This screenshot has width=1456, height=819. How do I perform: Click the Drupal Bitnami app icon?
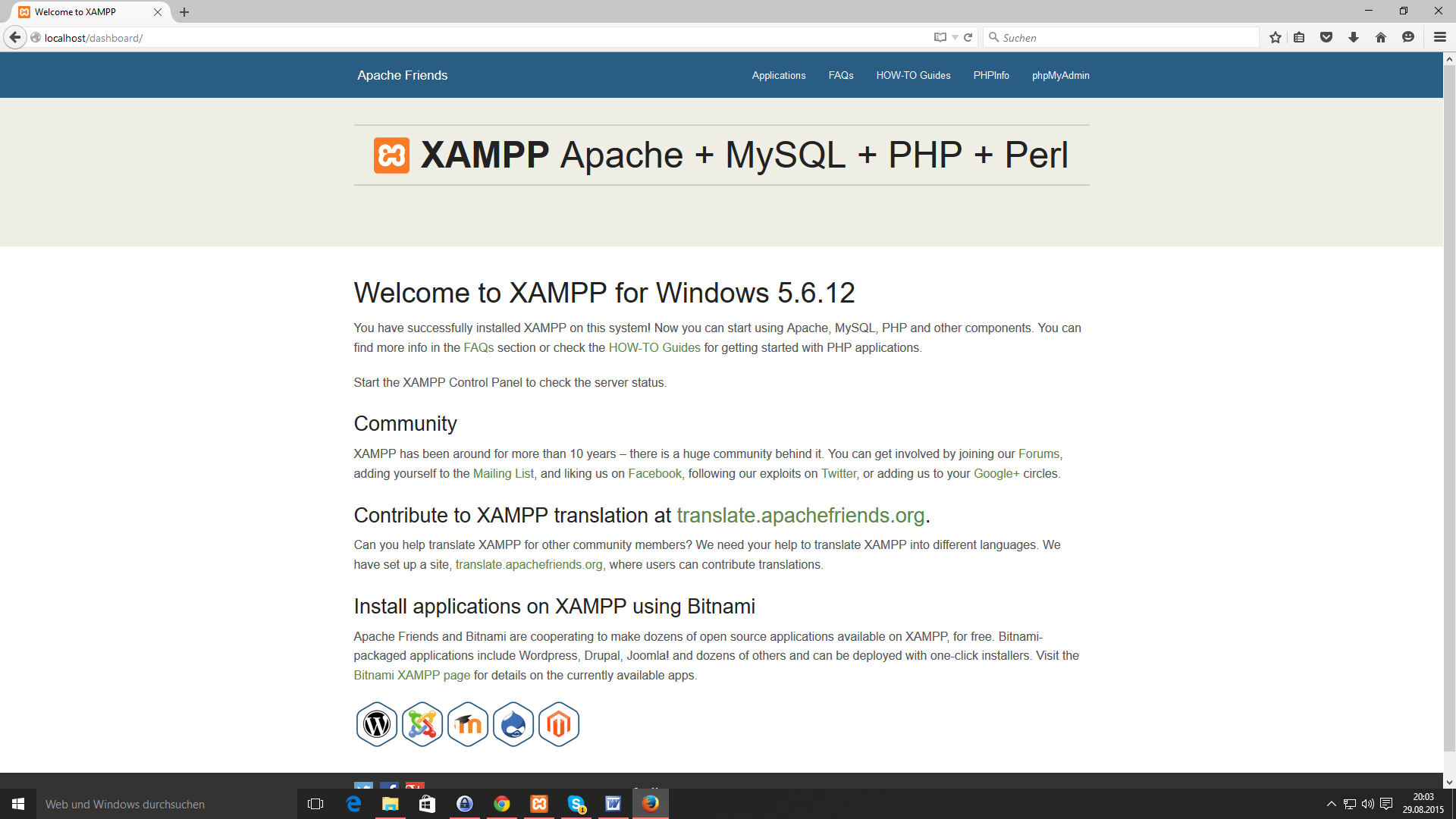pos(513,724)
